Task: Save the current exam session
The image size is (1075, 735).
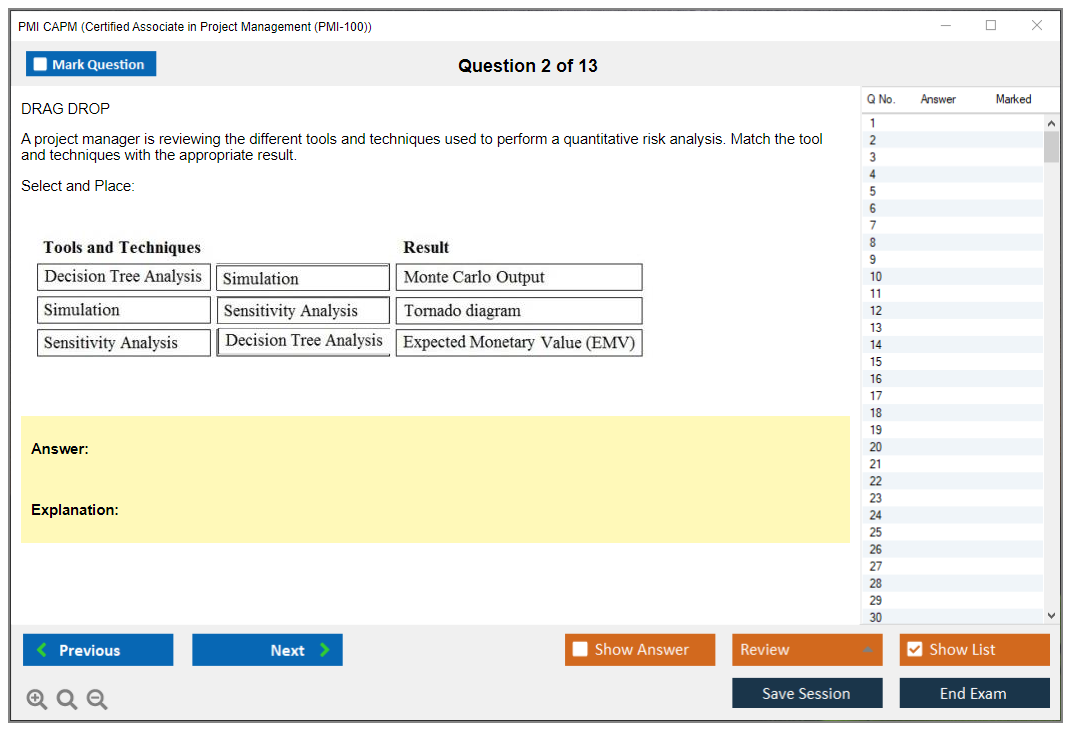Action: [x=807, y=693]
